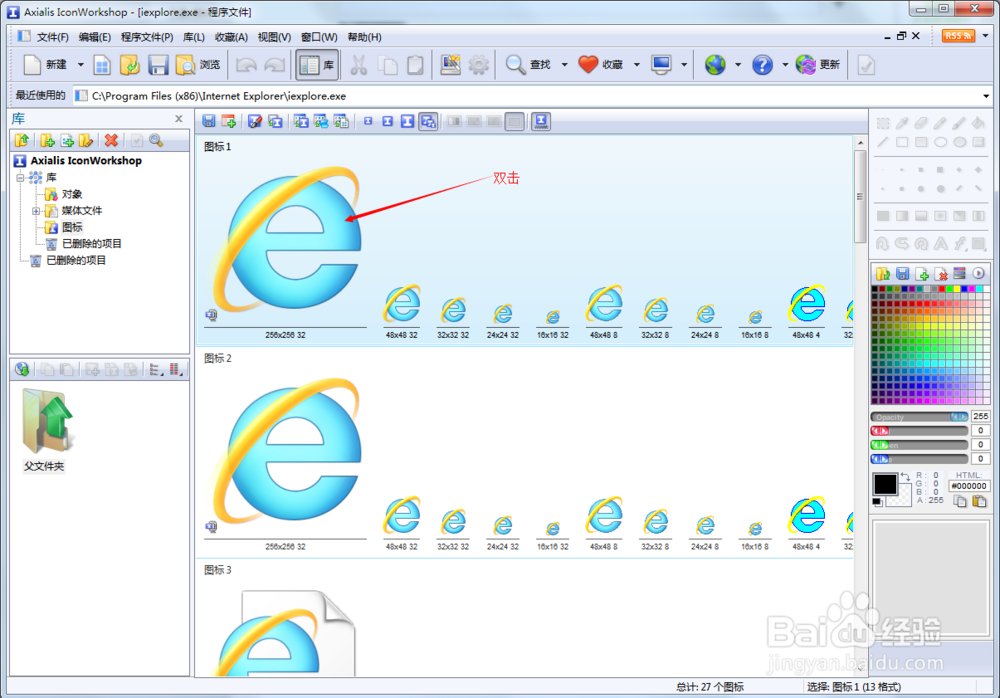Click the save icon in the icon list toolbar
Image resolution: width=1000 pixels, height=698 pixels.
coord(209,121)
